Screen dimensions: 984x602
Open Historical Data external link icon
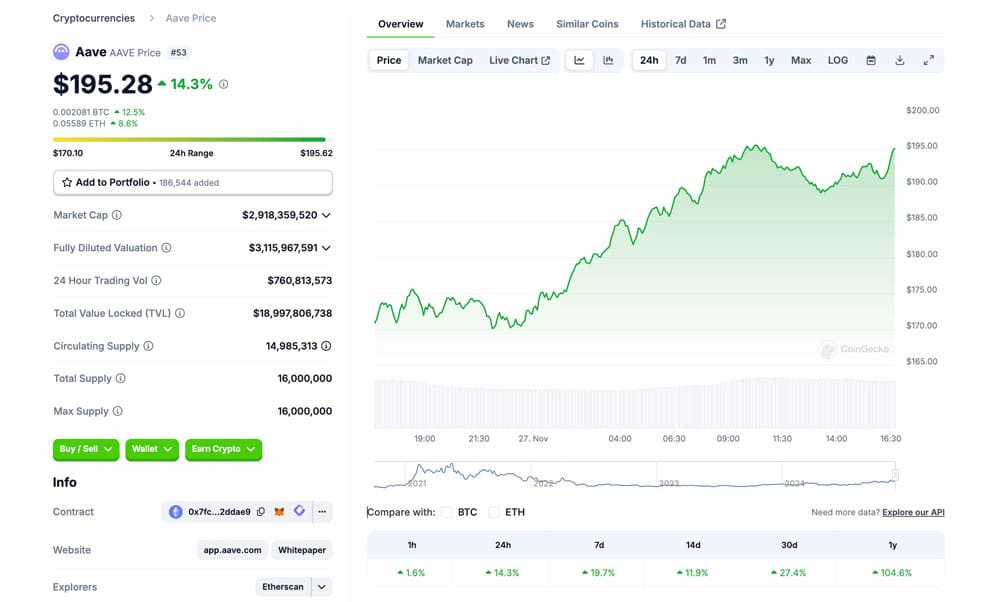721,24
